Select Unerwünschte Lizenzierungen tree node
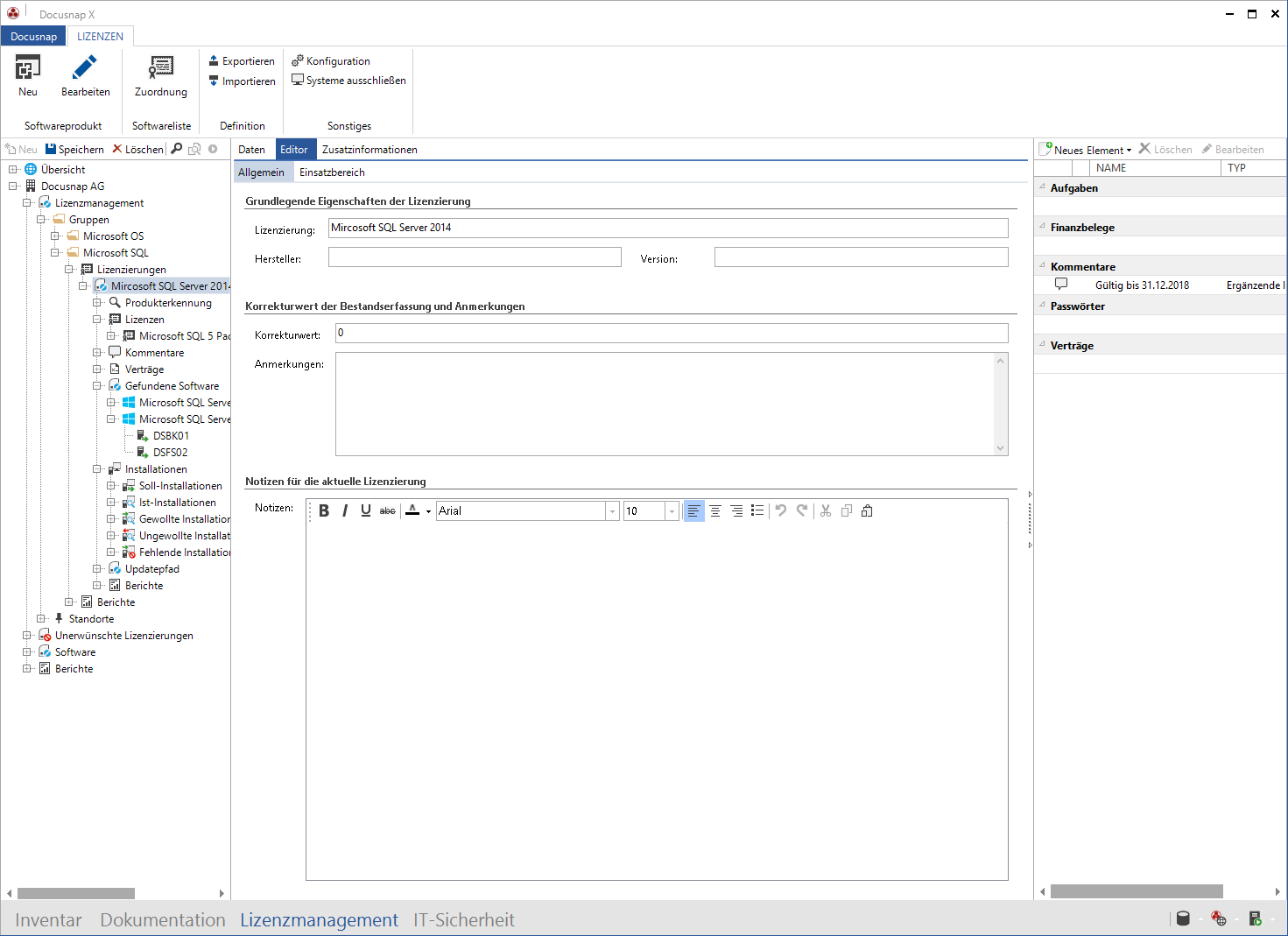1288x936 pixels. coord(124,636)
